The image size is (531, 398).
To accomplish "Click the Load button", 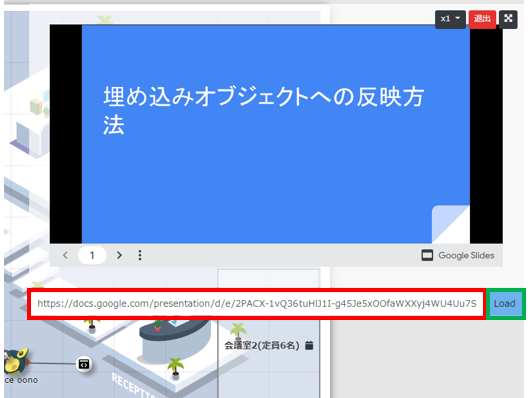I will (505, 303).
